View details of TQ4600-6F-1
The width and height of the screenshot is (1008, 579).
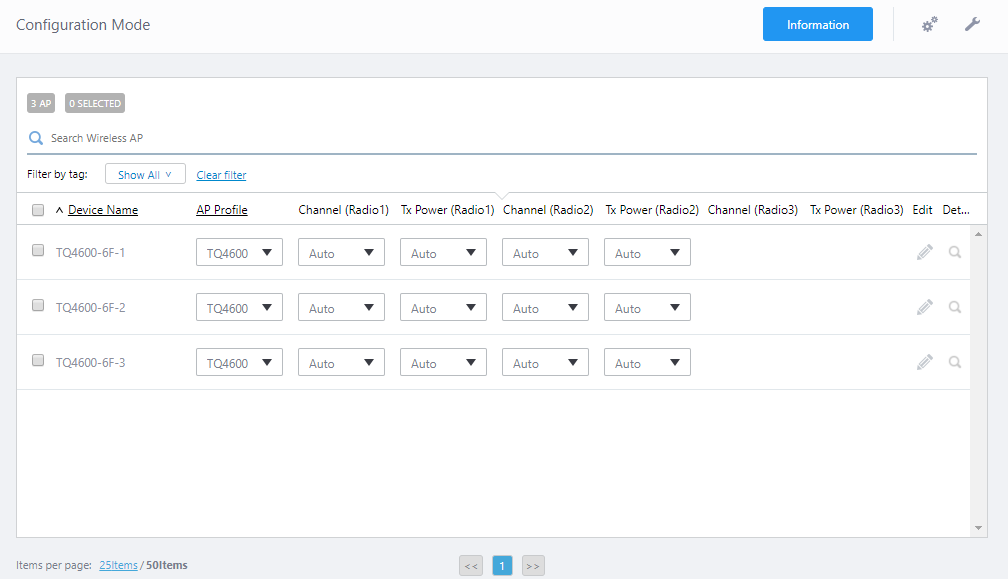955,252
